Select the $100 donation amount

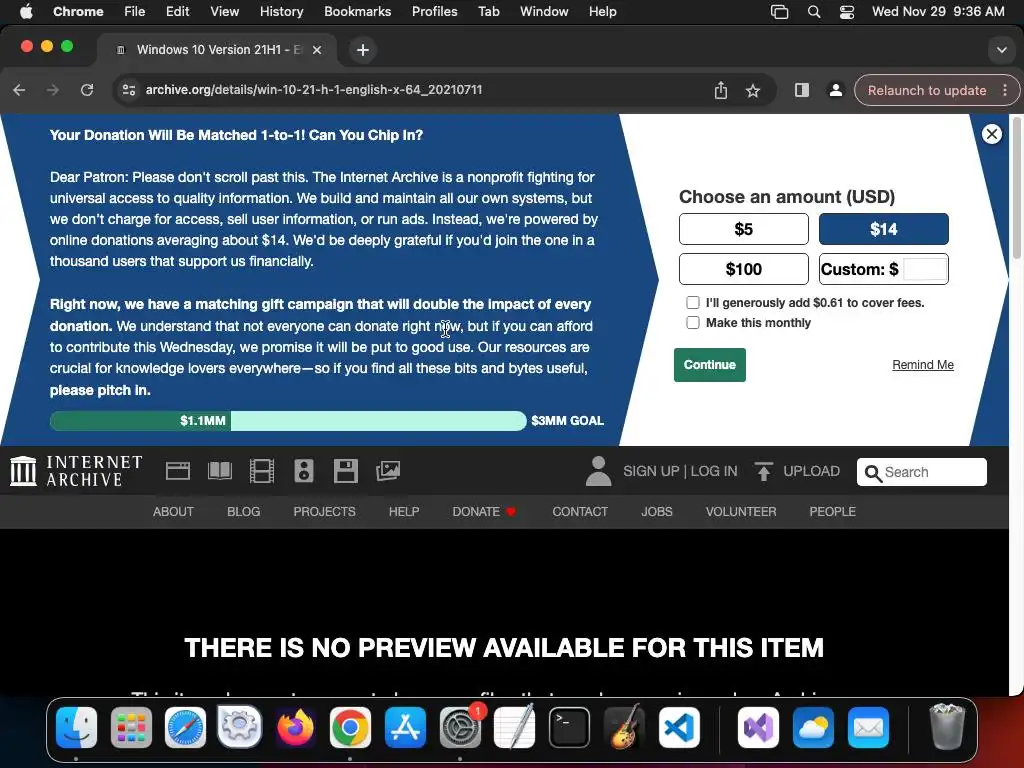pos(744,269)
